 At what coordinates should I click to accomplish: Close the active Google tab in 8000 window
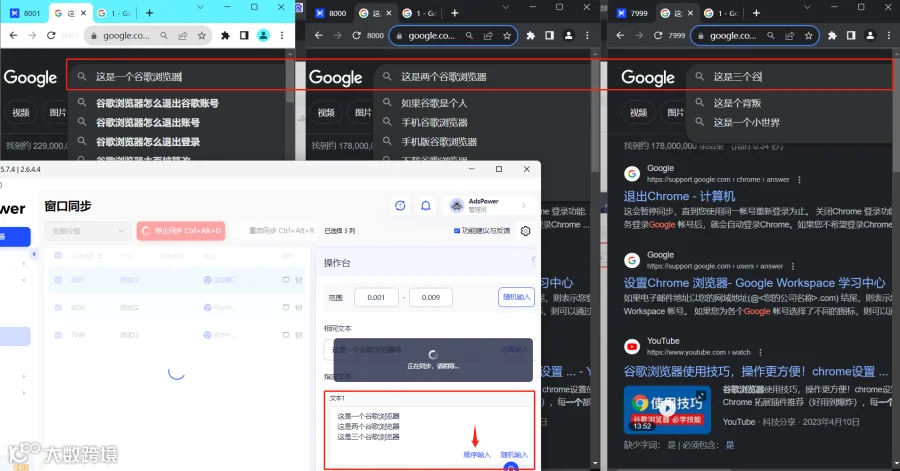coord(389,13)
